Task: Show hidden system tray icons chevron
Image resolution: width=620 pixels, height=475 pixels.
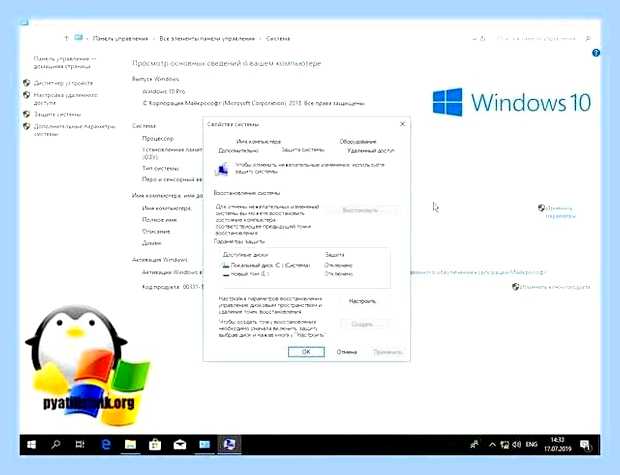Action: point(492,445)
